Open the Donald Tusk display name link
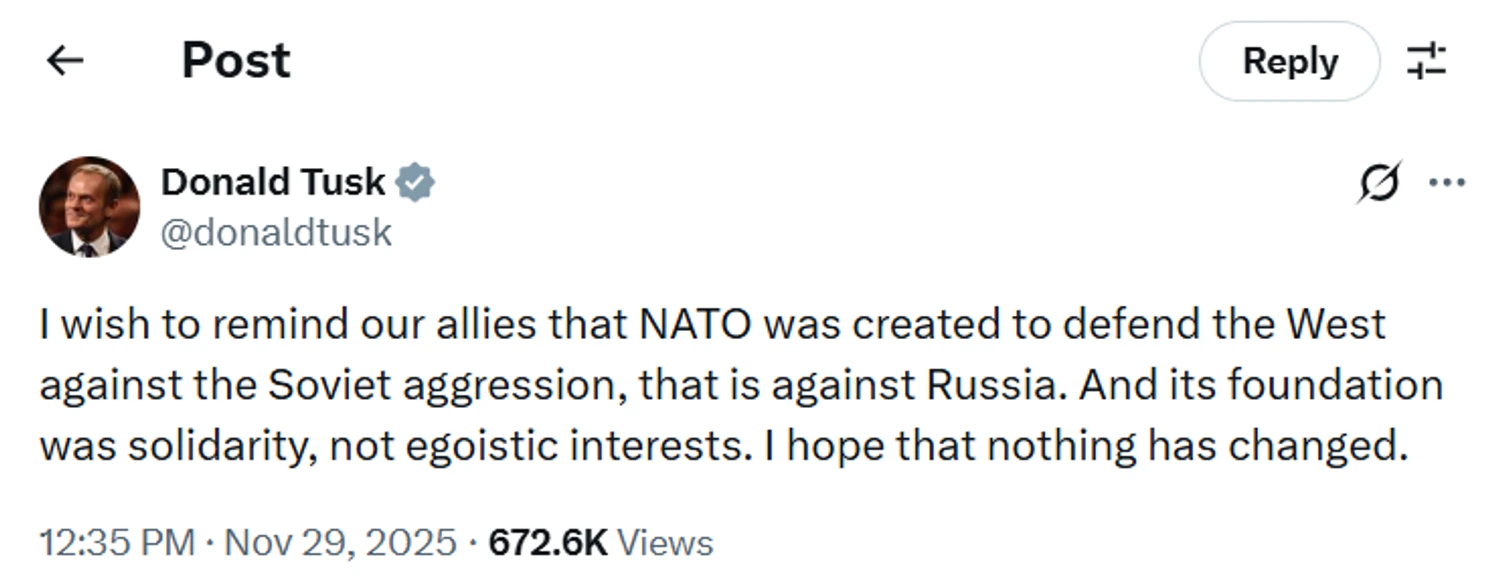 coord(272,182)
